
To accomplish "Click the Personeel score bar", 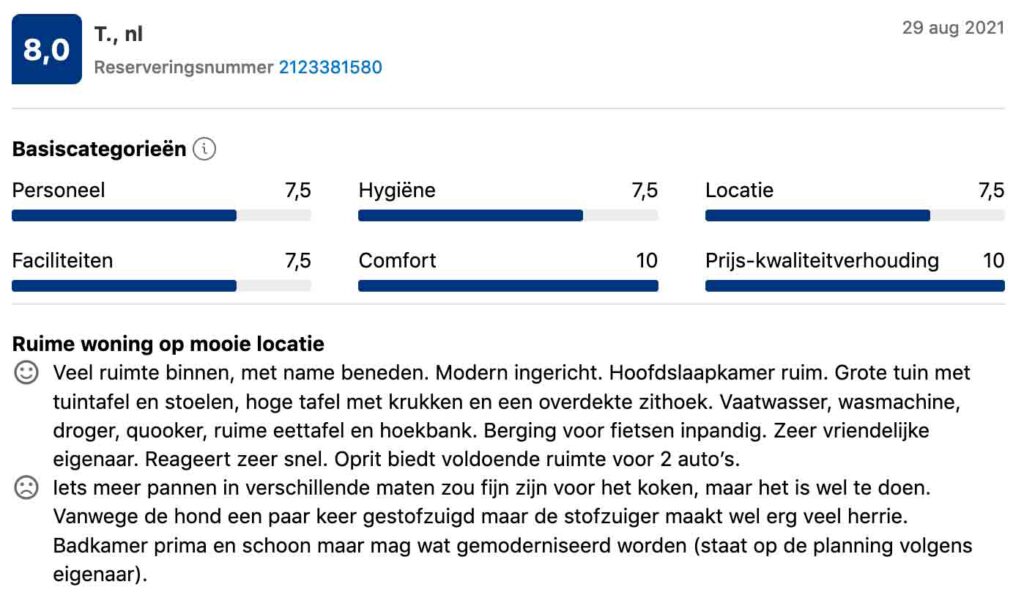I will click(x=161, y=215).
